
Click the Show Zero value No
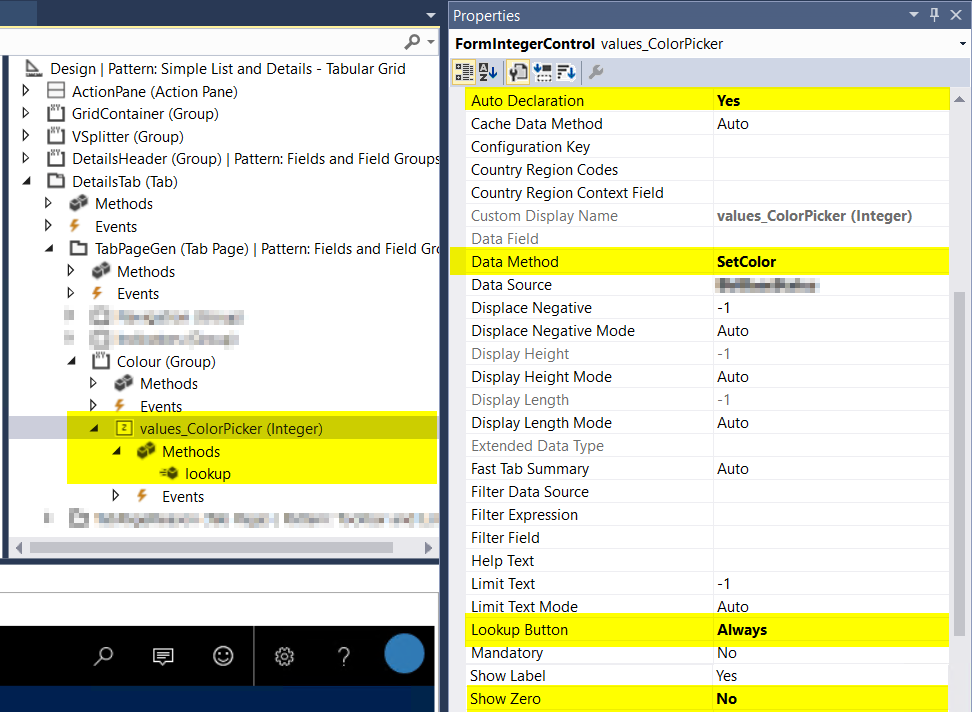click(832, 698)
